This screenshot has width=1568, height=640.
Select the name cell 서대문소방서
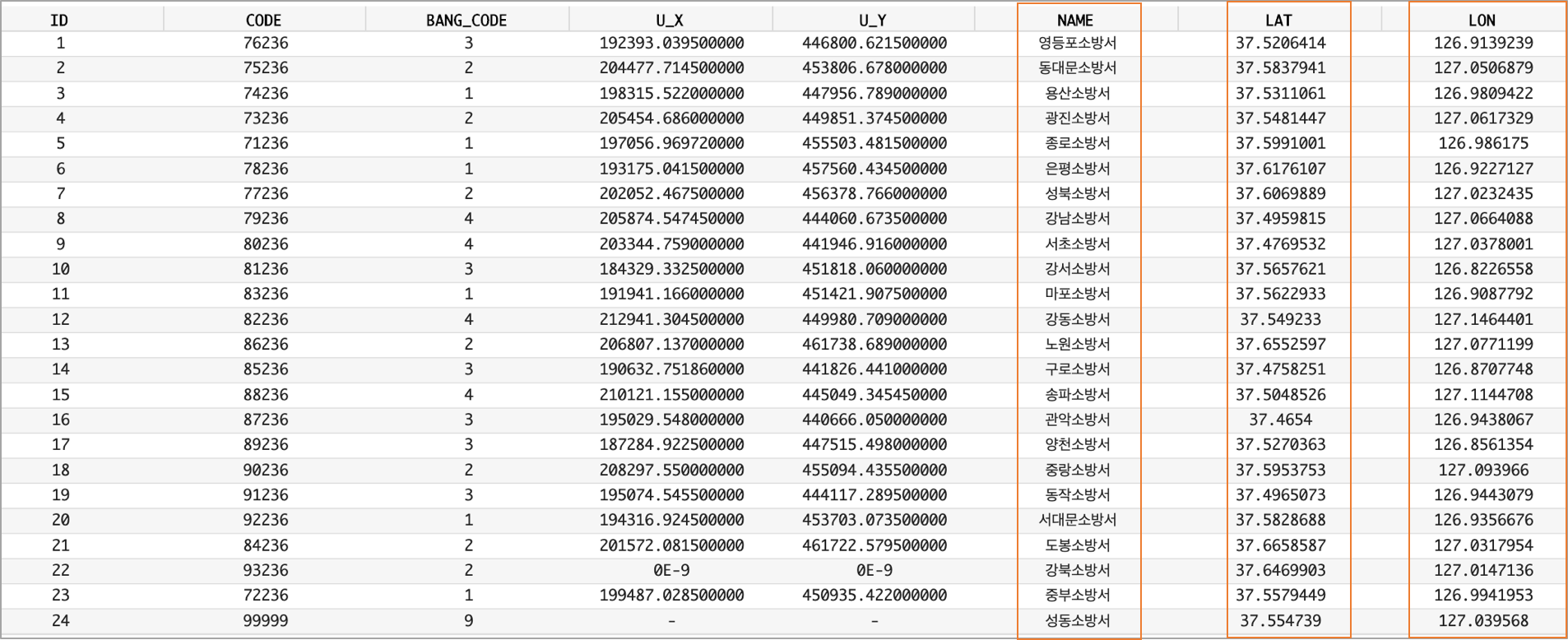click(x=1078, y=520)
